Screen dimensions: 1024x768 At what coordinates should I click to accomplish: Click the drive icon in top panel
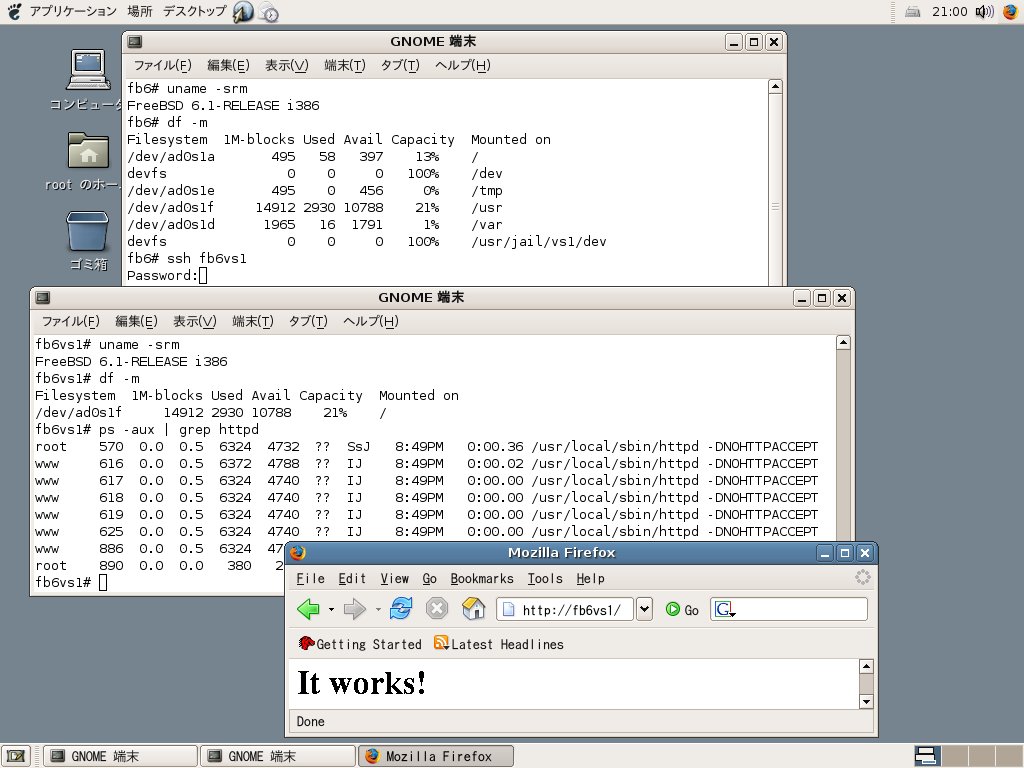tap(913, 12)
